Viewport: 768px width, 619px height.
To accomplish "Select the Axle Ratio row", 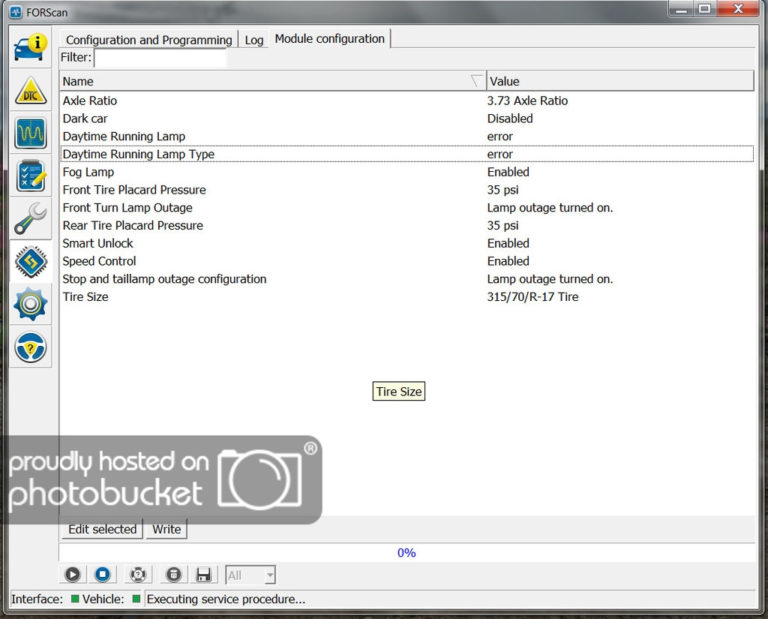I will point(407,100).
